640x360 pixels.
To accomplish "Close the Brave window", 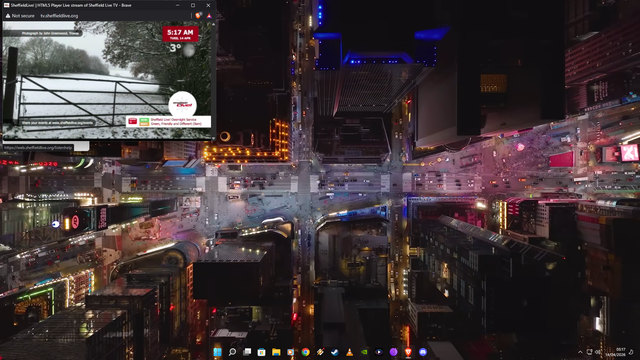I will pos(208,5).
